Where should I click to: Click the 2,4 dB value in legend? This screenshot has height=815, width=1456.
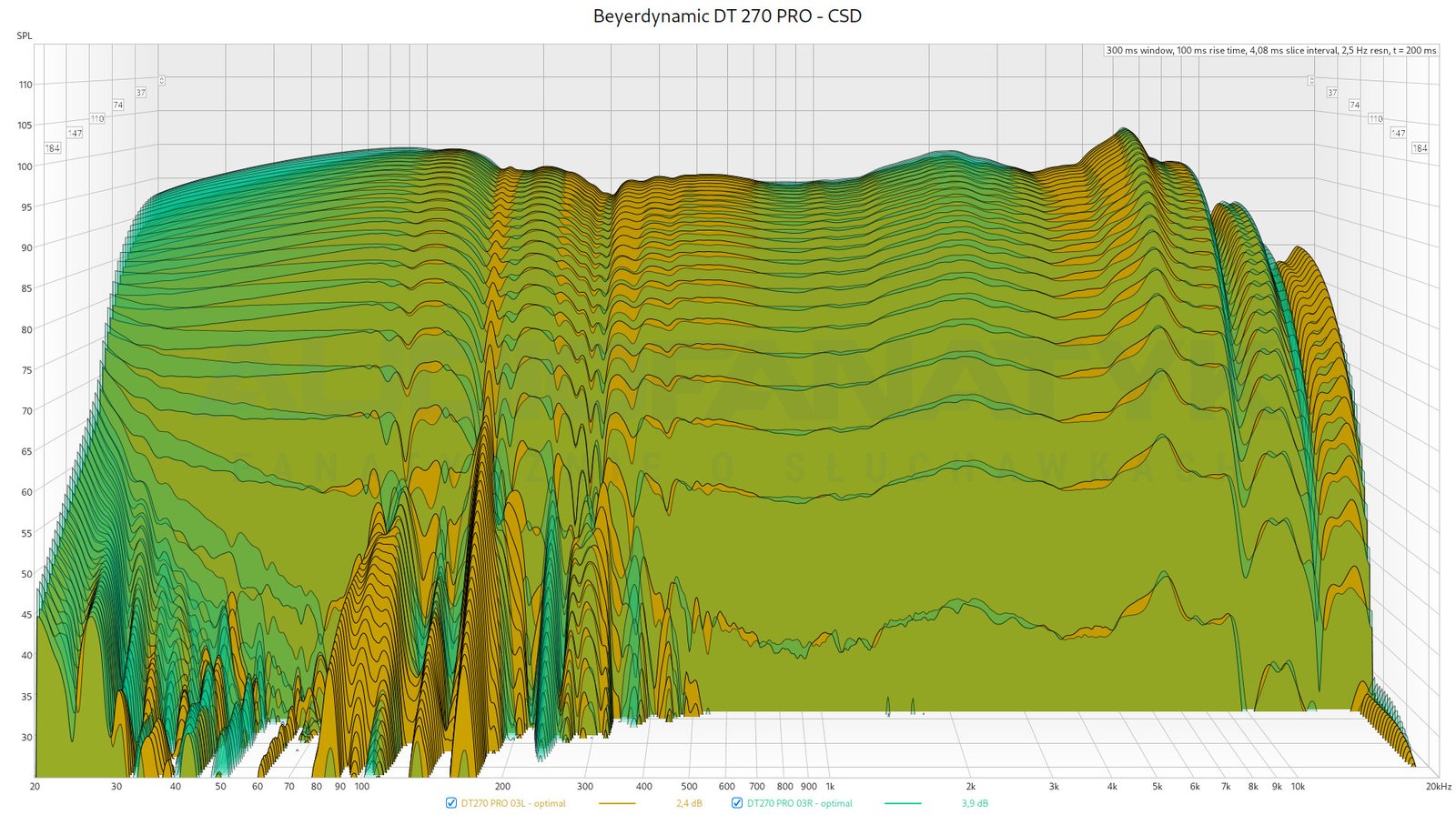pos(689,804)
